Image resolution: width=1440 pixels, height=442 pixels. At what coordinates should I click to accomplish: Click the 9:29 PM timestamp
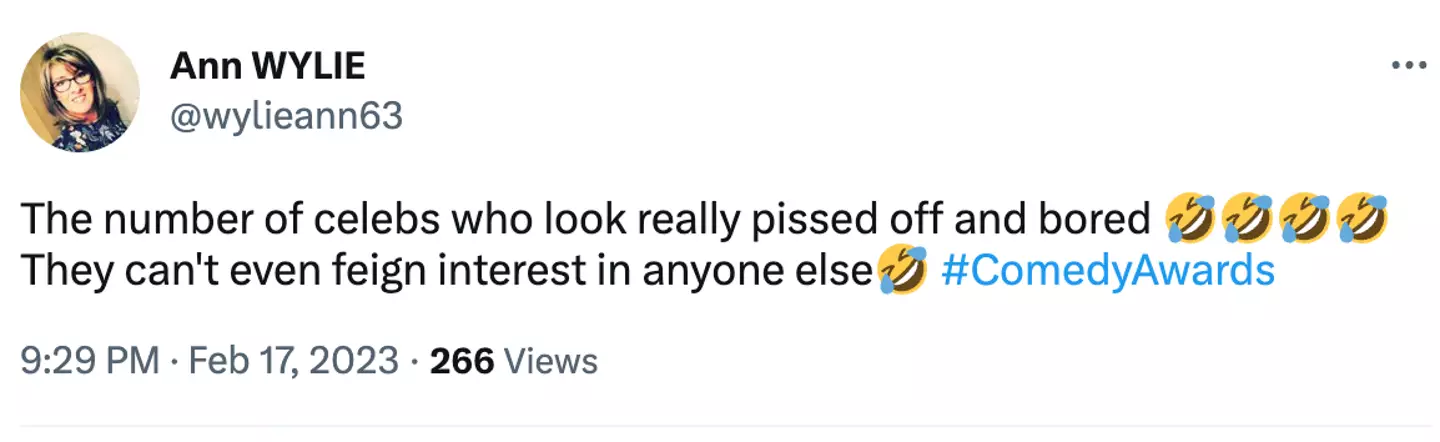[89, 360]
